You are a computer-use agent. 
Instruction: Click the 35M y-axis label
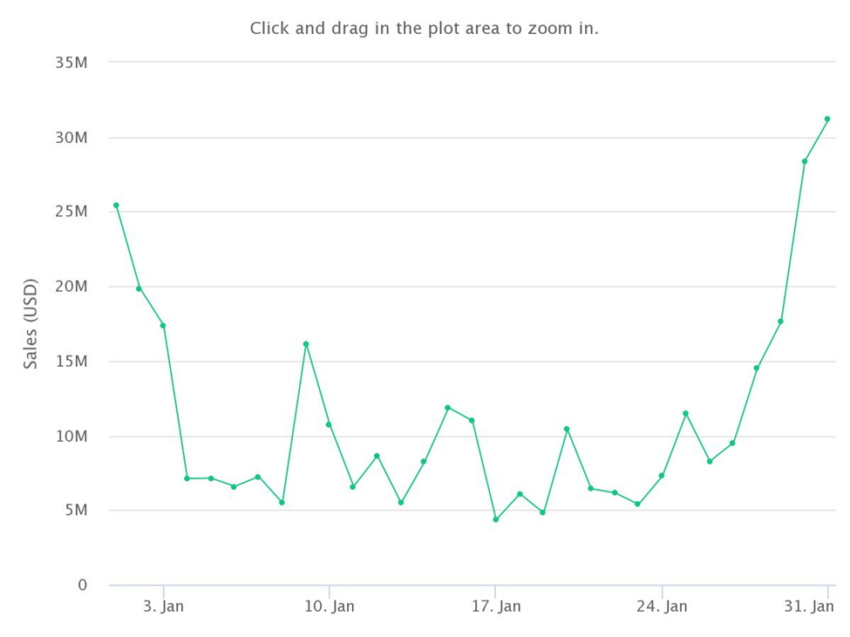tap(71, 63)
